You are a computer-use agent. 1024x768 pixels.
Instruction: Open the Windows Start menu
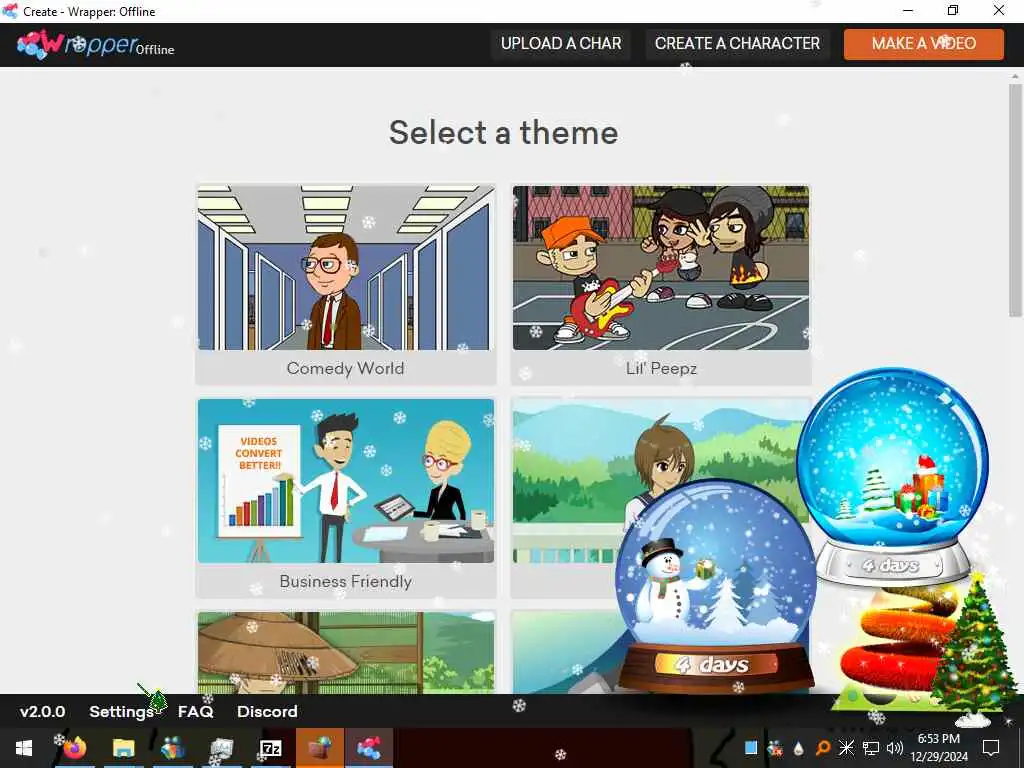(24, 748)
